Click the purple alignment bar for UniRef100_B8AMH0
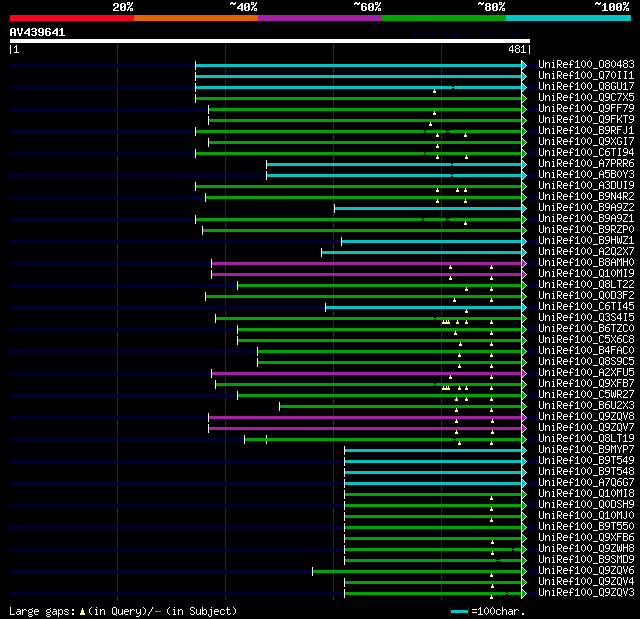This screenshot has height=619, width=640. (x=367, y=264)
